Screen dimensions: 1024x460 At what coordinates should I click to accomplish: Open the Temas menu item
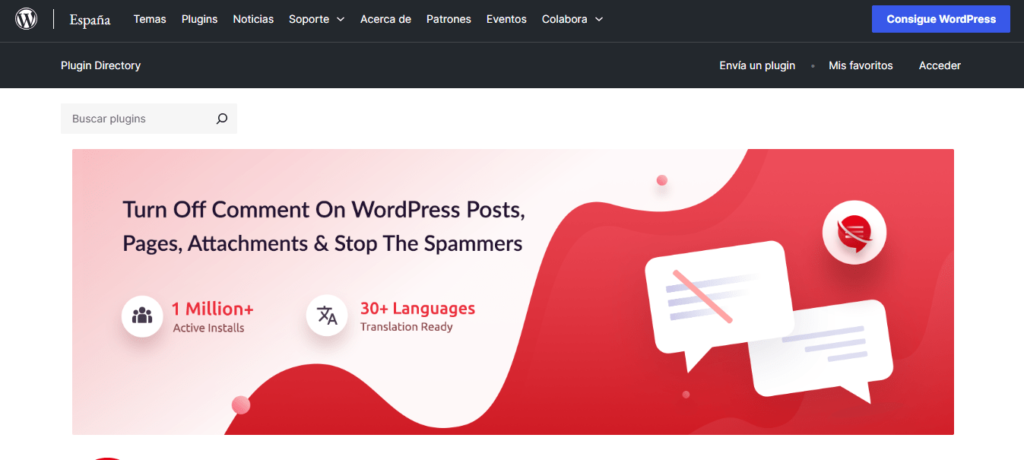coord(150,19)
